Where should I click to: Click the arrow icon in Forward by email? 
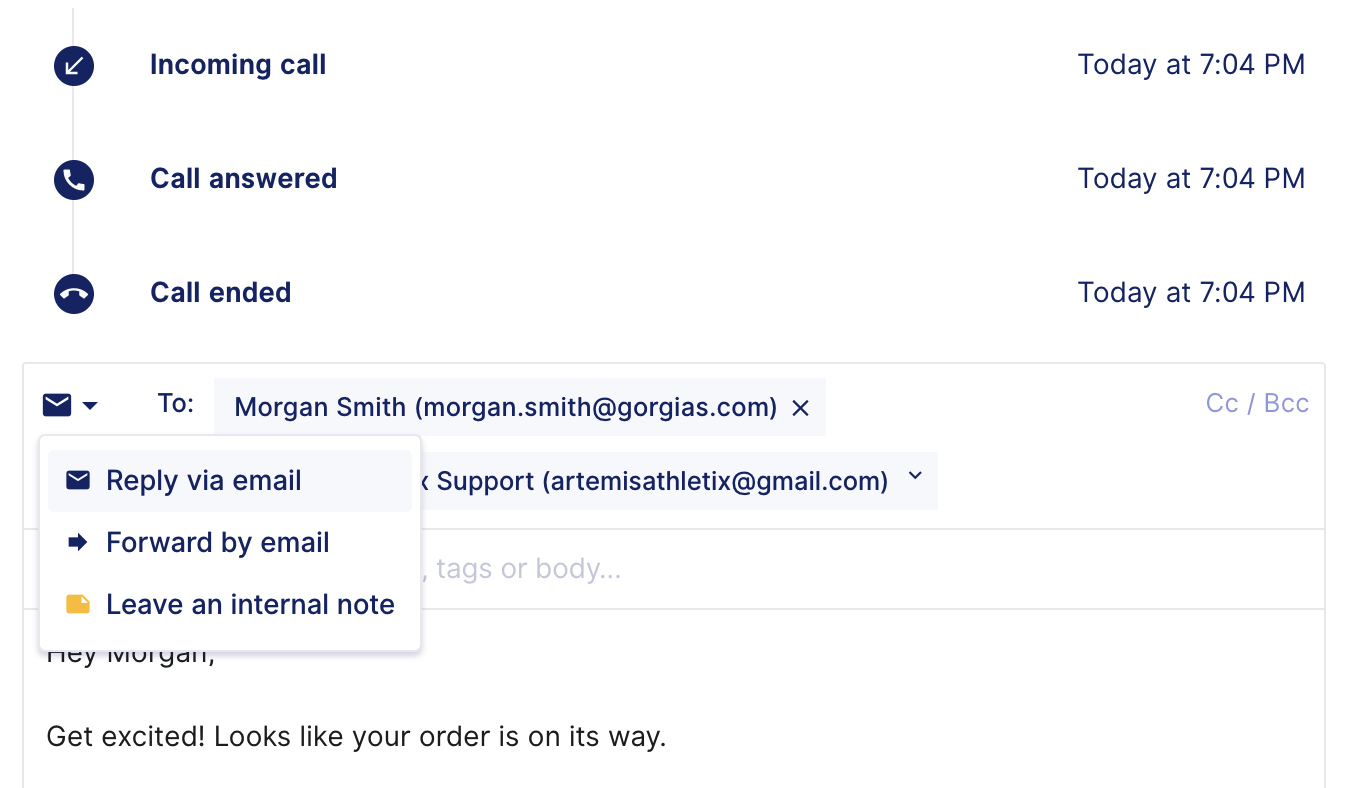coord(78,543)
